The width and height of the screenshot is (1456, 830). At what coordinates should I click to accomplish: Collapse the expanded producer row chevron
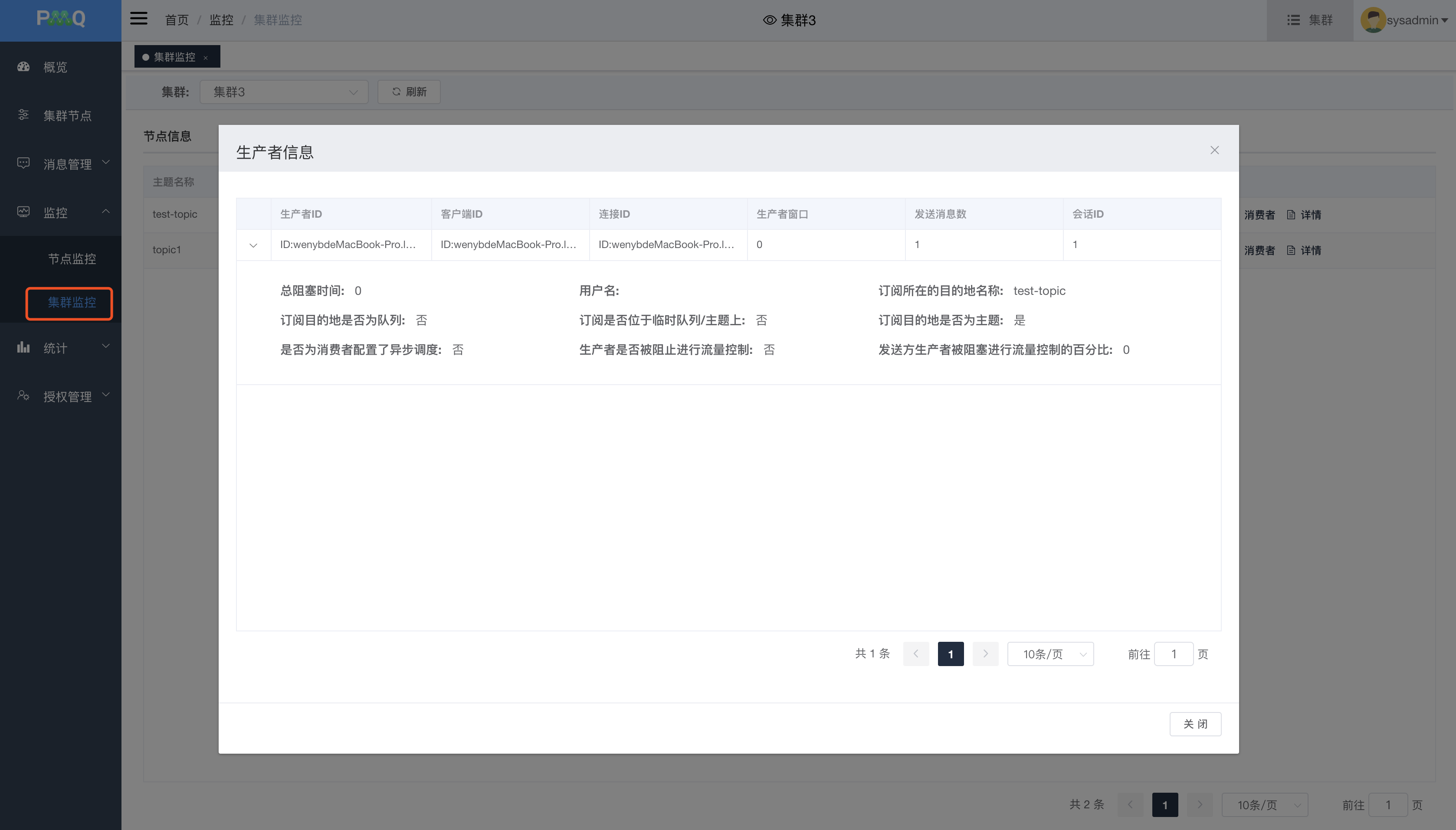pos(253,245)
